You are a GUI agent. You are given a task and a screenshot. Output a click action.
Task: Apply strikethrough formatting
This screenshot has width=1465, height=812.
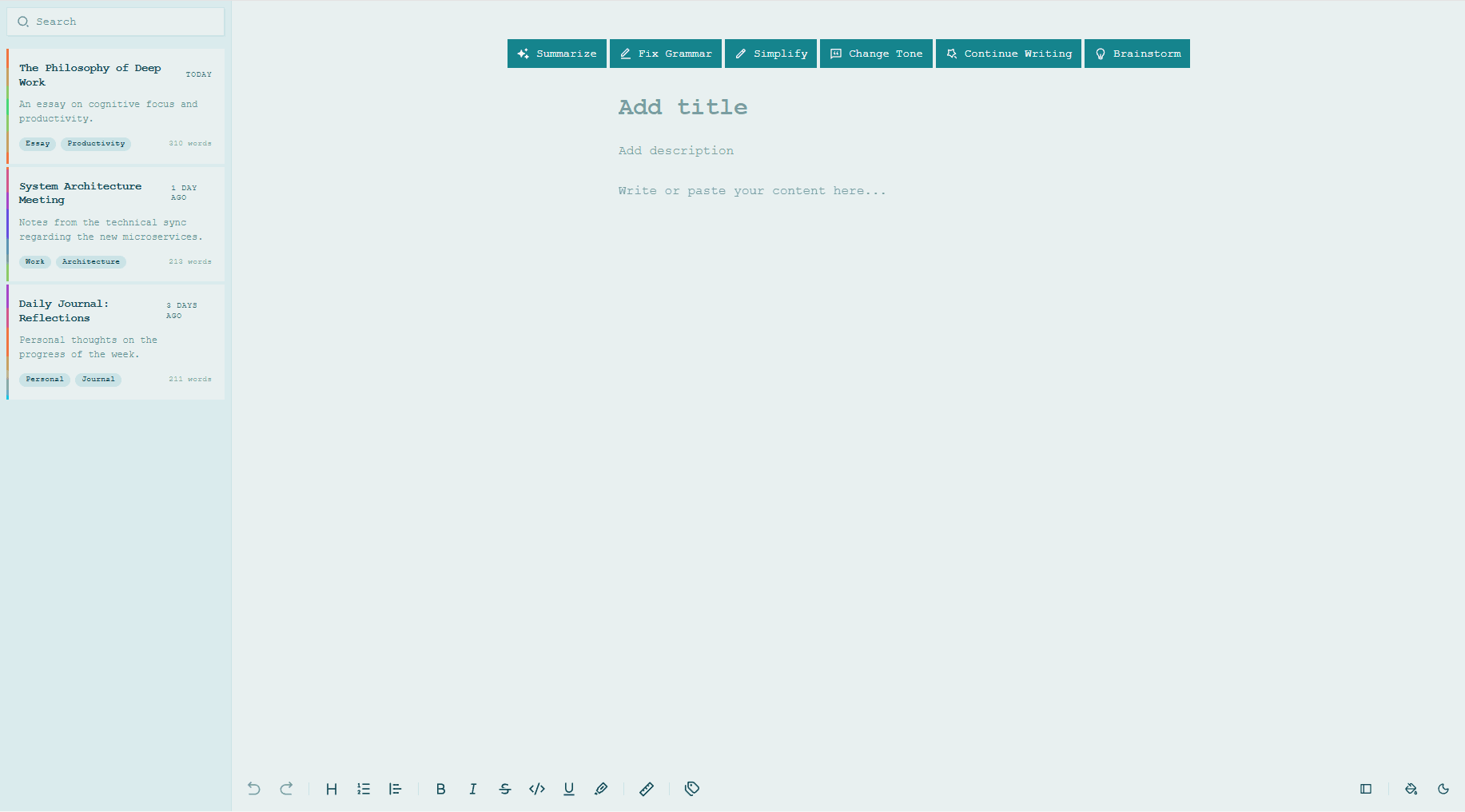[505, 789]
